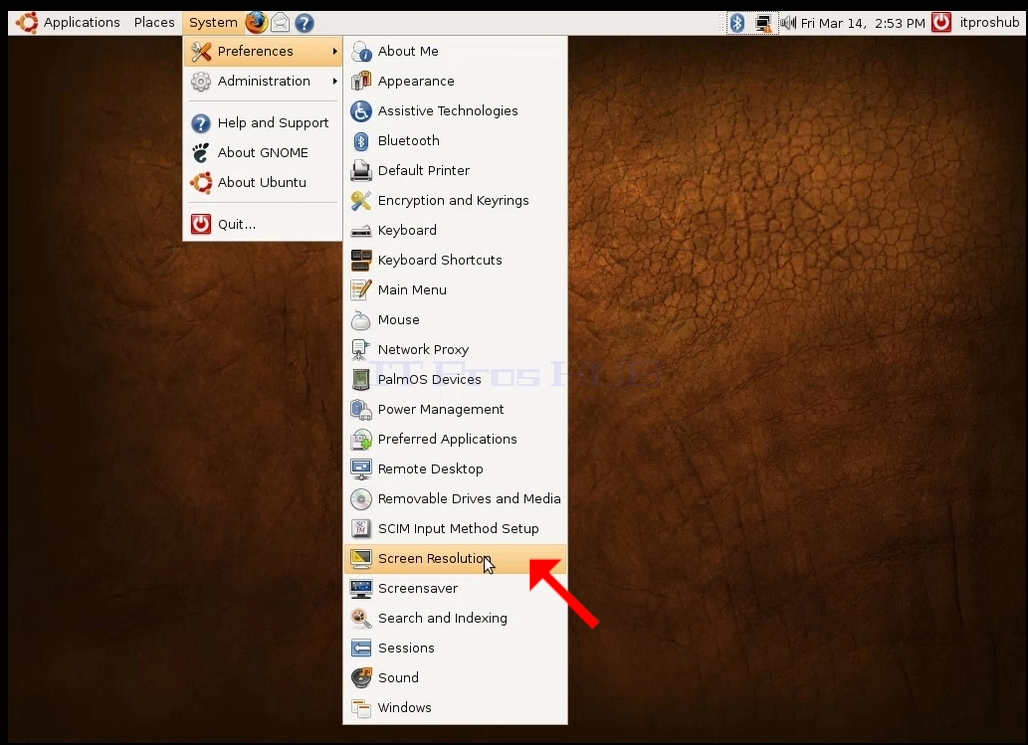Click the About Me person icon
Image resolution: width=1028 pixels, height=745 pixels.
click(x=361, y=51)
